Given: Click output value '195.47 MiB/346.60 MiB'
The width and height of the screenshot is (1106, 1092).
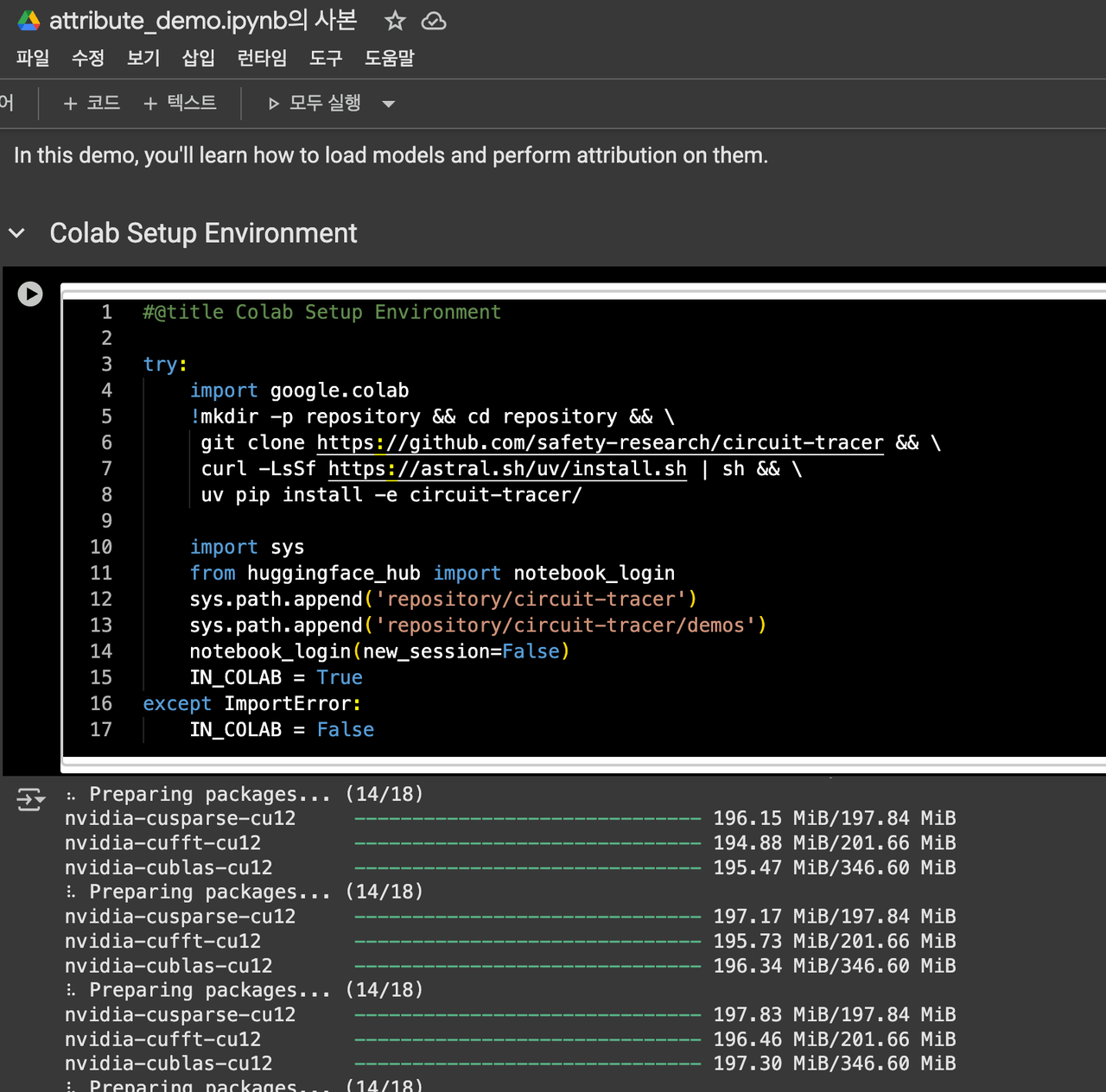Looking at the screenshot, I should (834, 867).
